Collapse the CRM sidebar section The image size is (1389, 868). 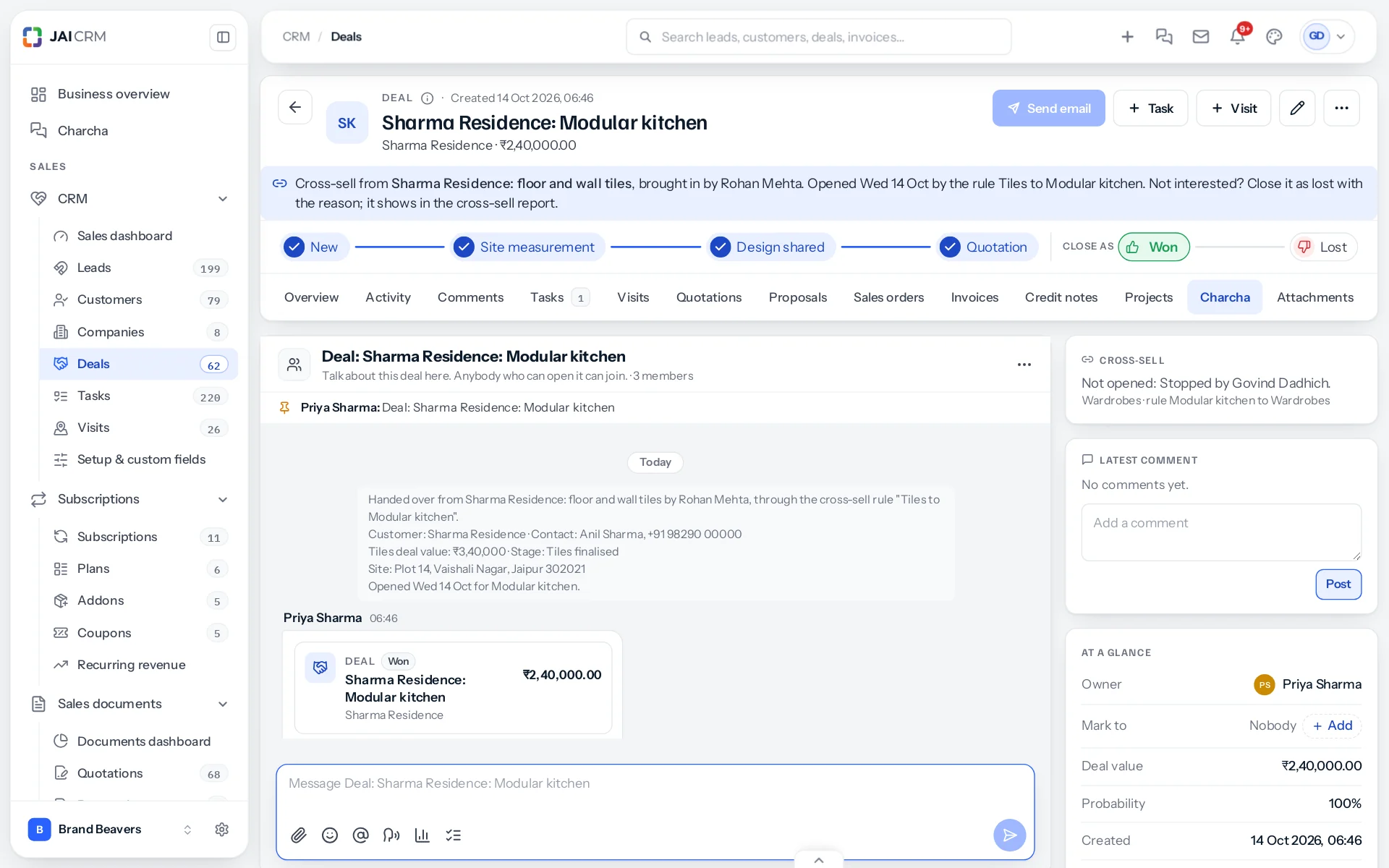click(x=223, y=199)
